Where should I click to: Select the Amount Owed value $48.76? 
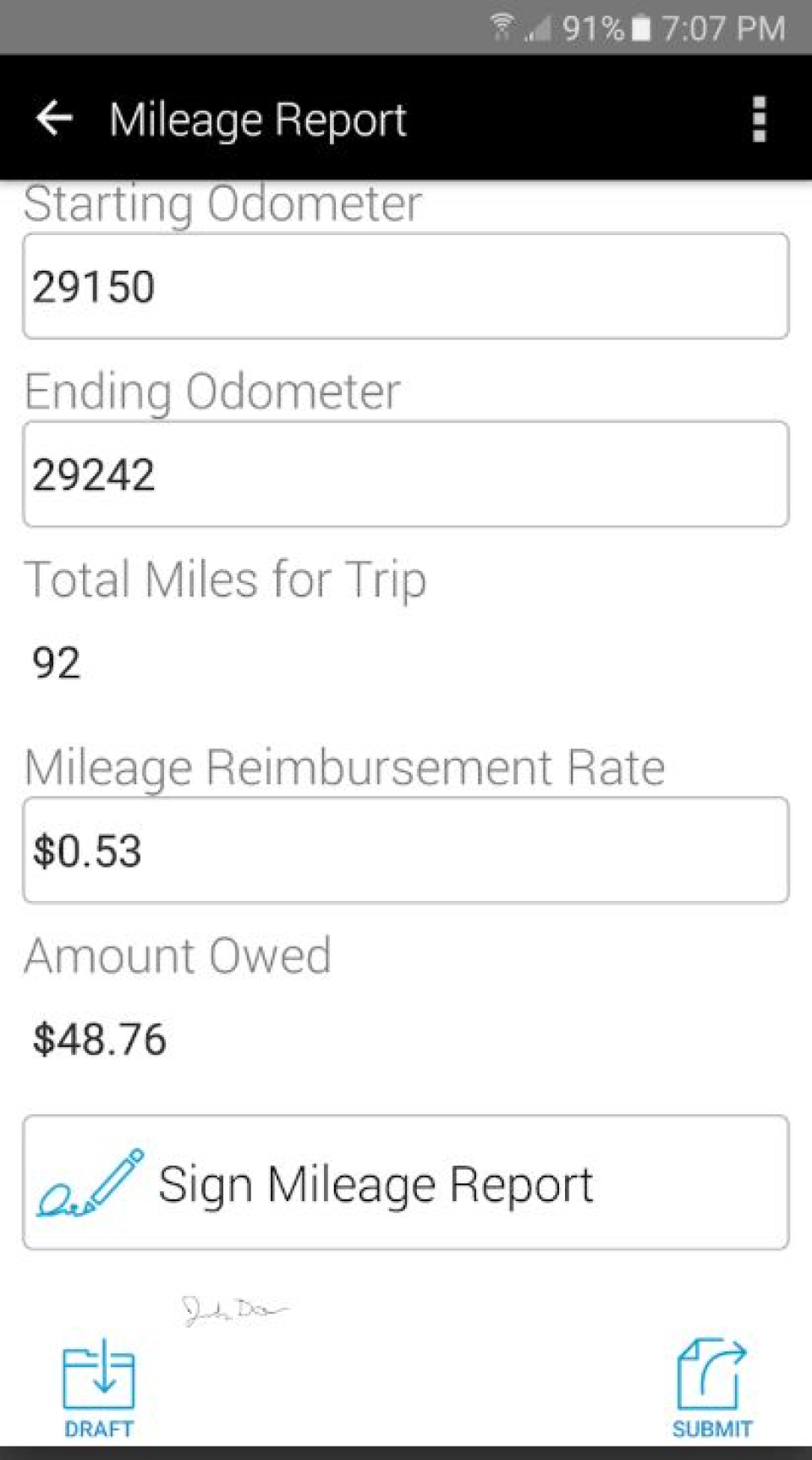(x=99, y=1039)
